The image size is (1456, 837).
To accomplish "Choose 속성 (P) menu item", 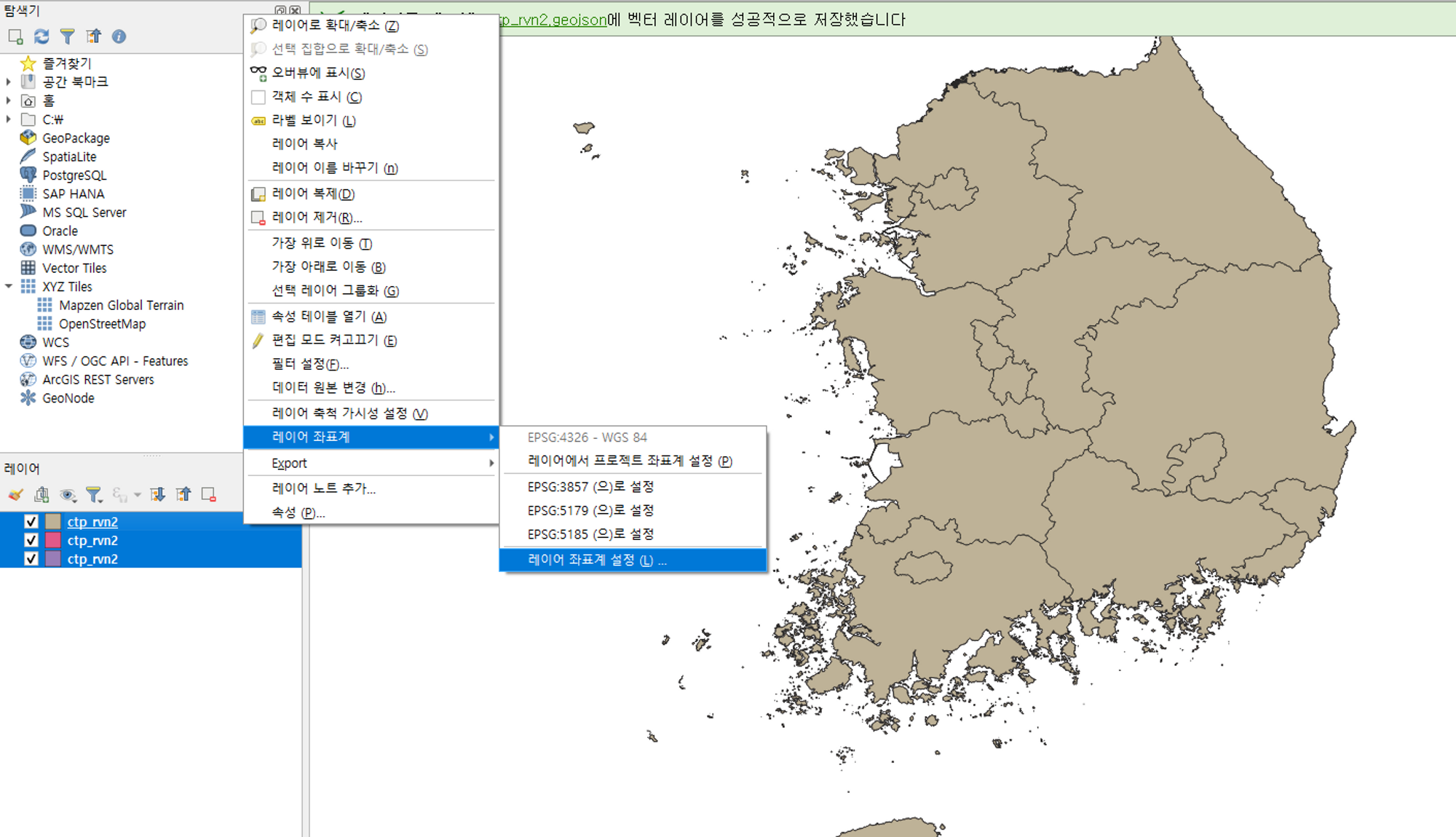I will pyautogui.click(x=371, y=512).
